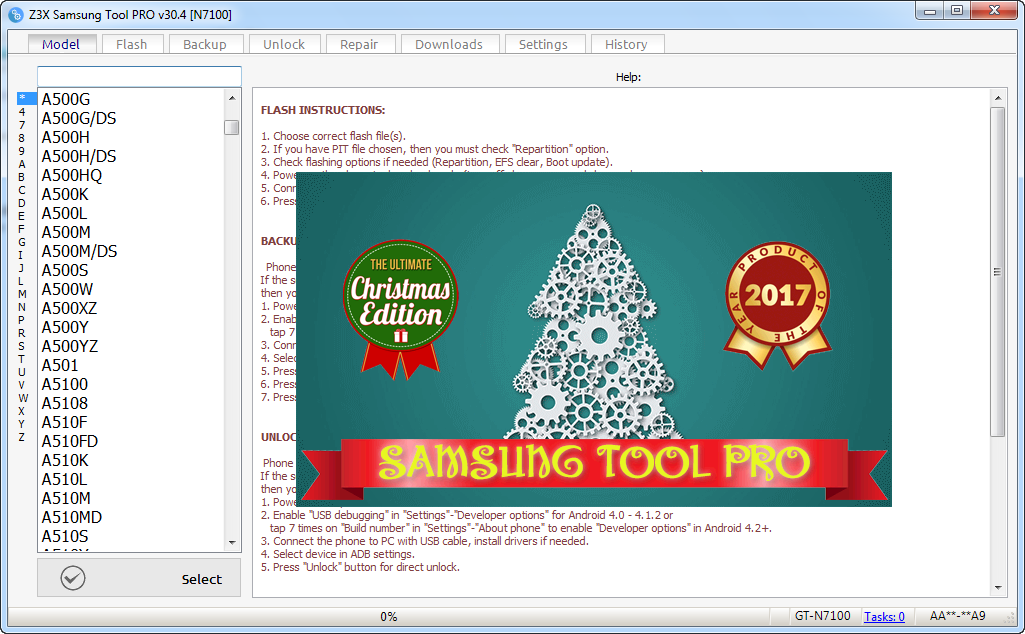The image size is (1025, 634).
Task: Filter models by index letter A
Action: click(22, 163)
